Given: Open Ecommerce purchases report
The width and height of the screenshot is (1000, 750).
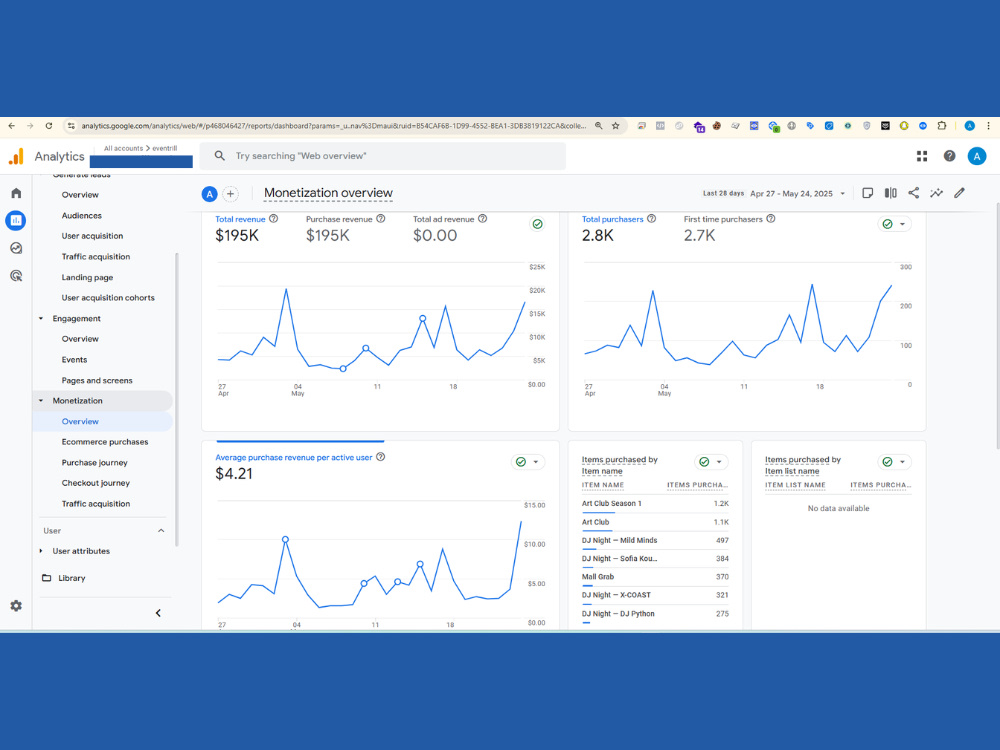Looking at the screenshot, I should 105,442.
